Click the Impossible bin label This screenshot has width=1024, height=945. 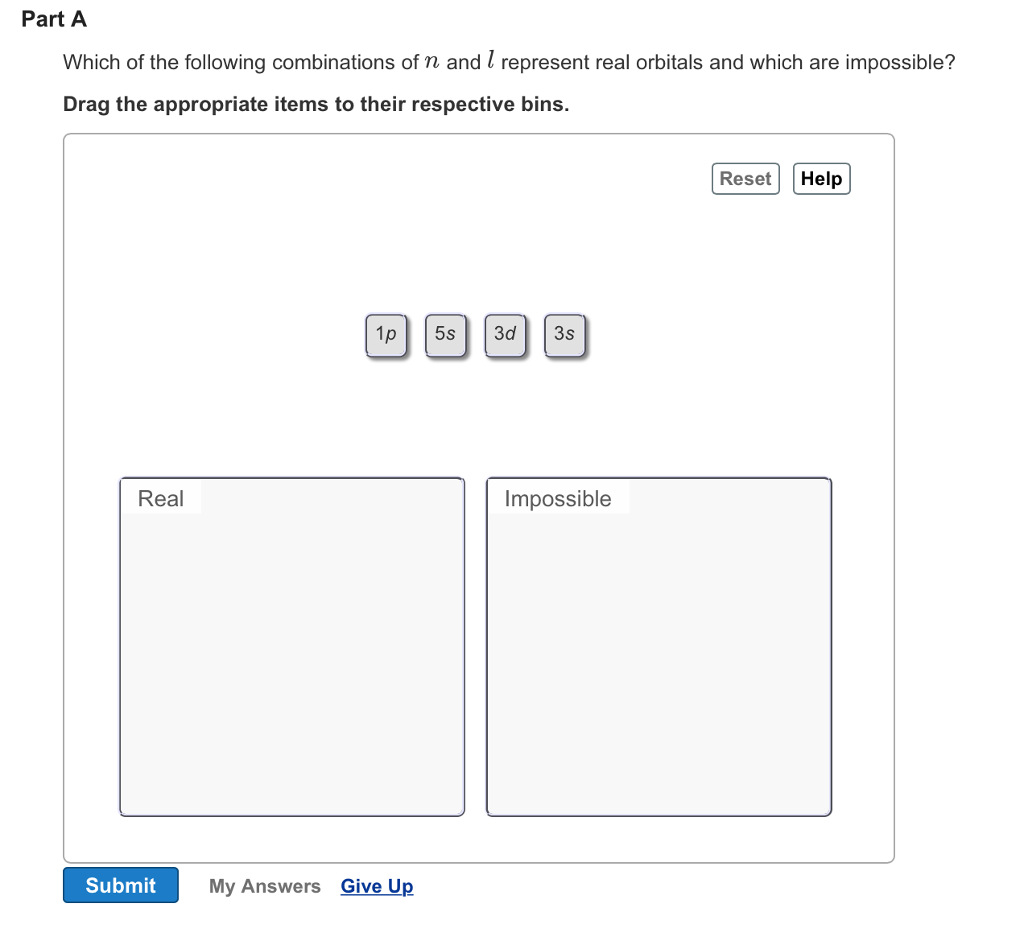pyautogui.click(x=557, y=499)
